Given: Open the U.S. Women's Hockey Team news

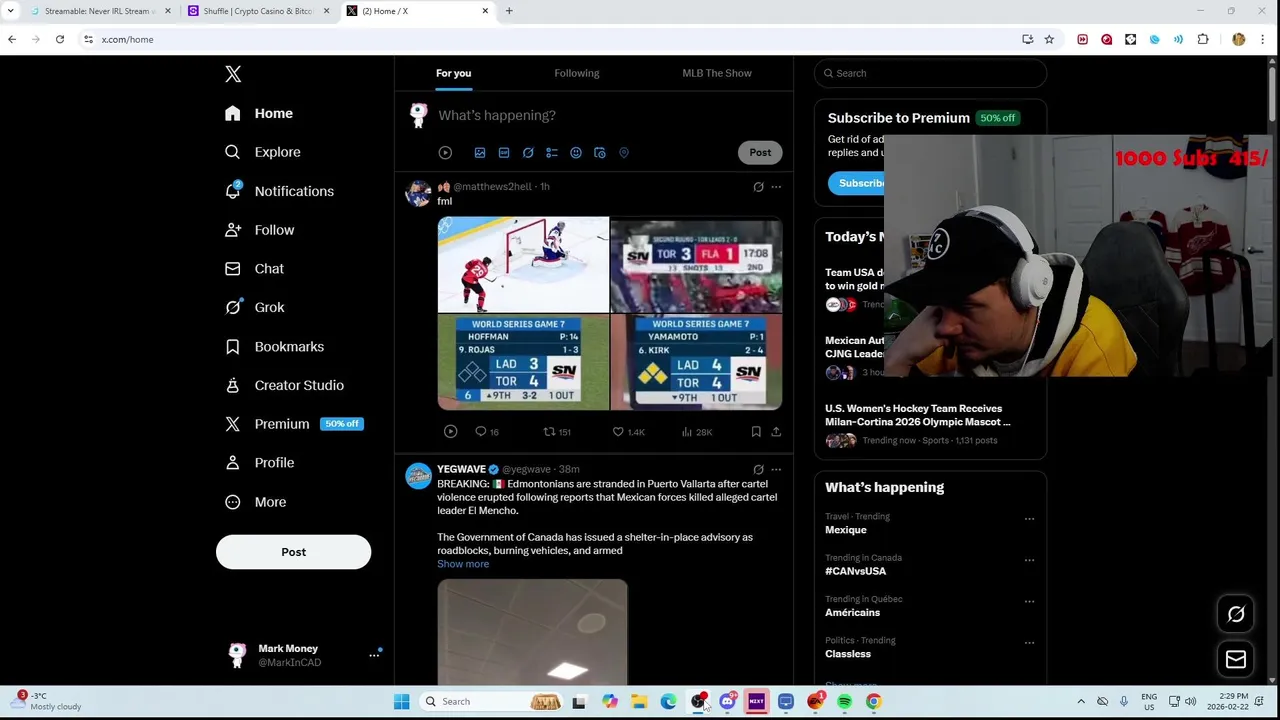Looking at the screenshot, I should [x=930, y=424].
